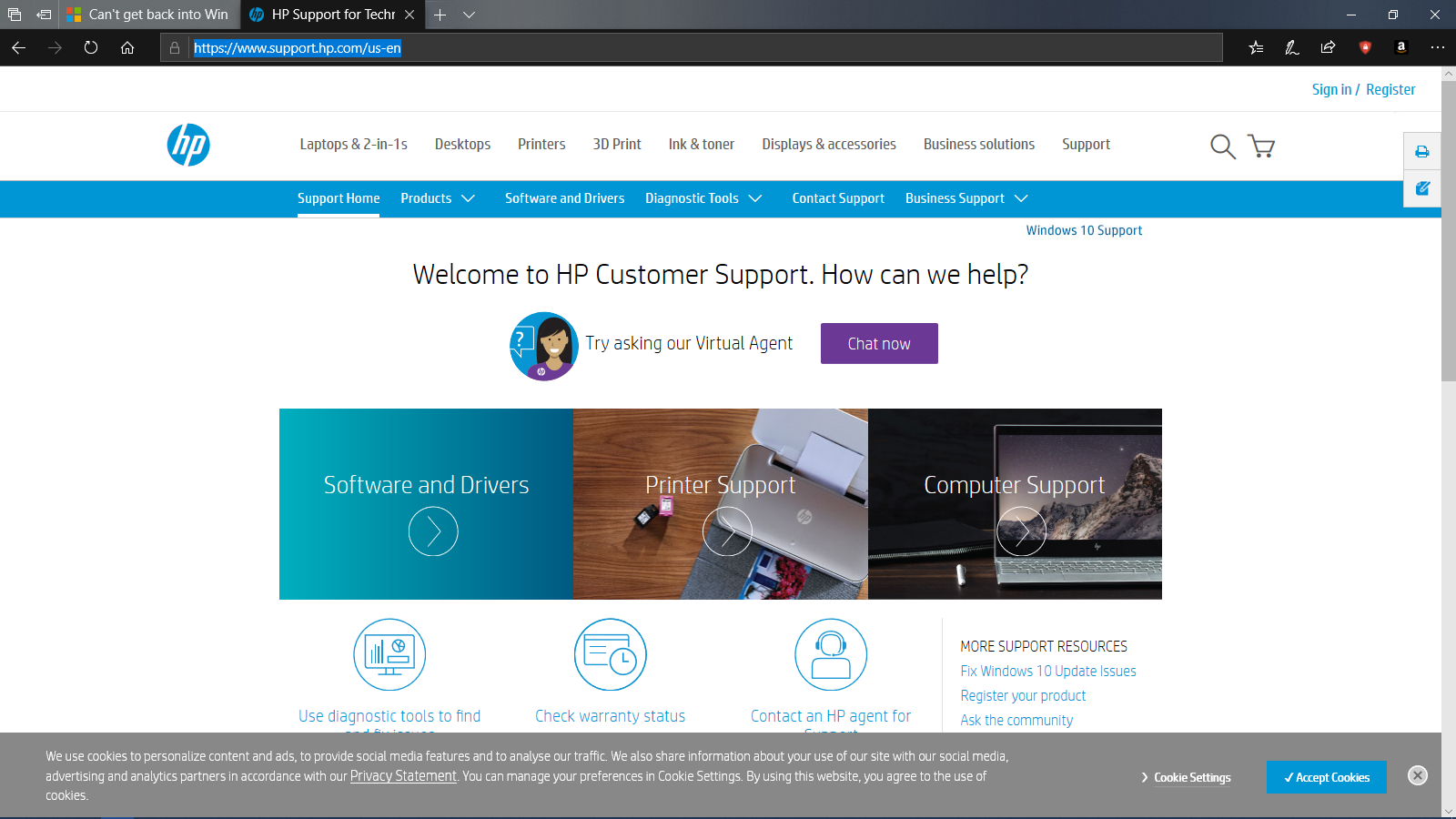This screenshot has width=1456, height=819.
Task: Open Displays & accessories menu
Action: [829, 145]
